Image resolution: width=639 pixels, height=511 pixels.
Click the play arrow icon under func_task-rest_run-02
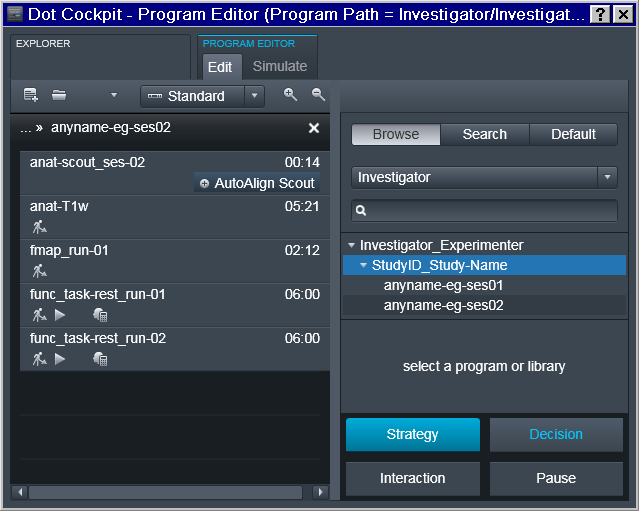pos(60,359)
